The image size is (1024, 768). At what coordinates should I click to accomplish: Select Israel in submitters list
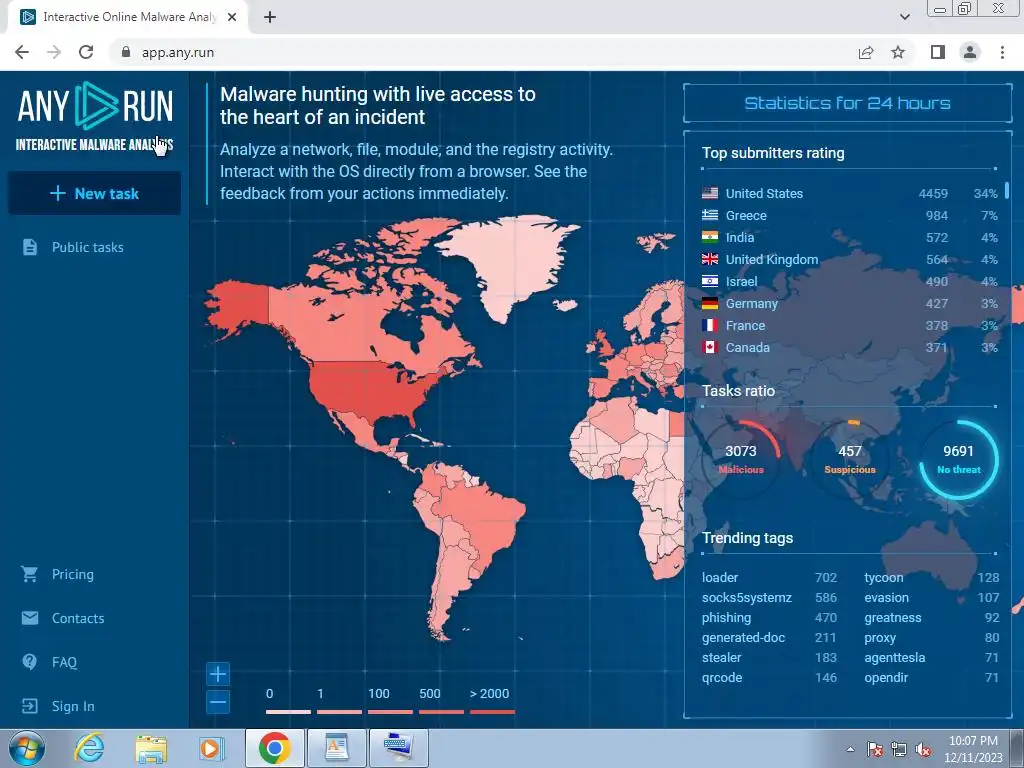pos(849,281)
